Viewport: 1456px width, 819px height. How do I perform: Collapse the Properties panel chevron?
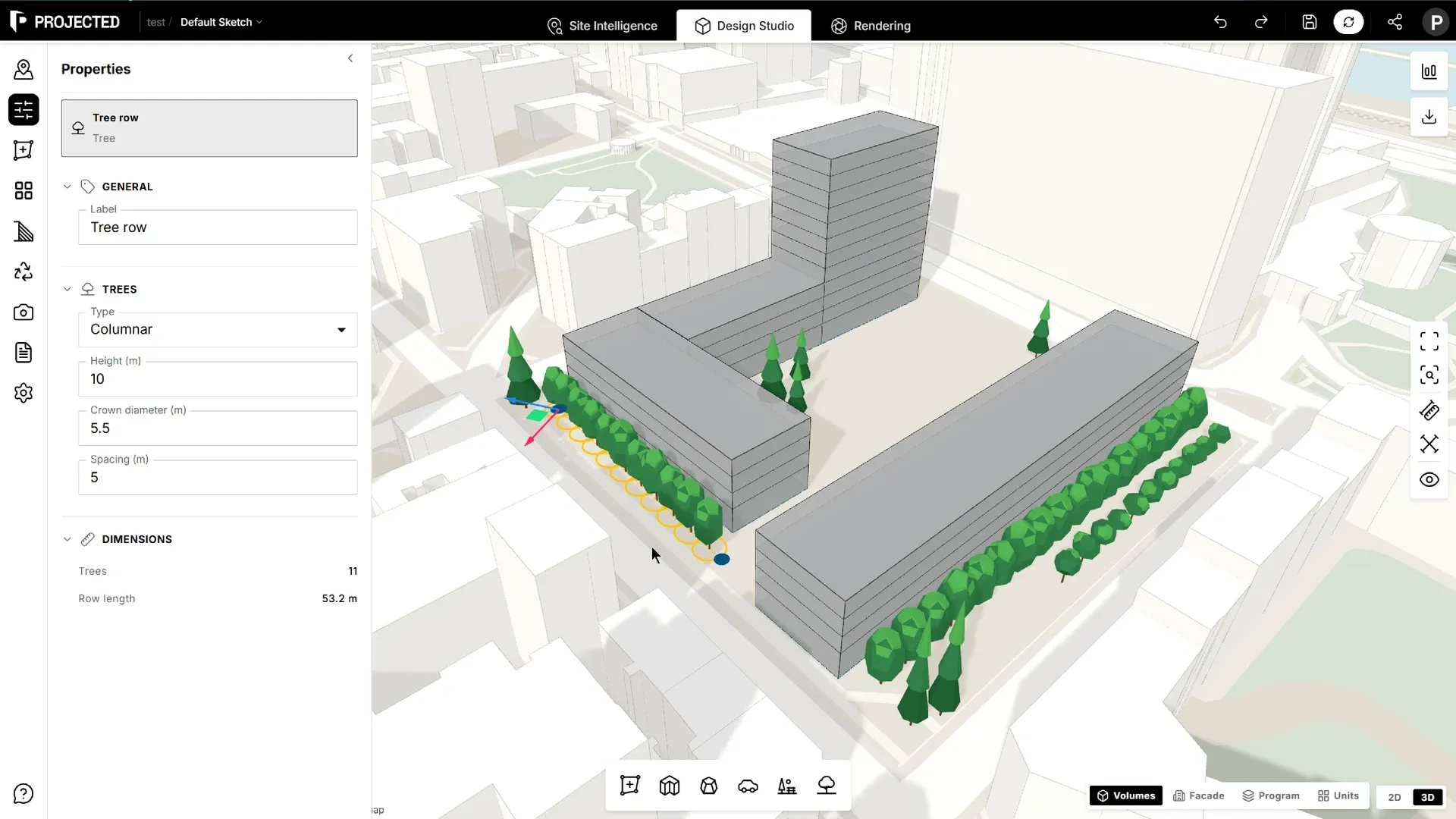coord(350,58)
